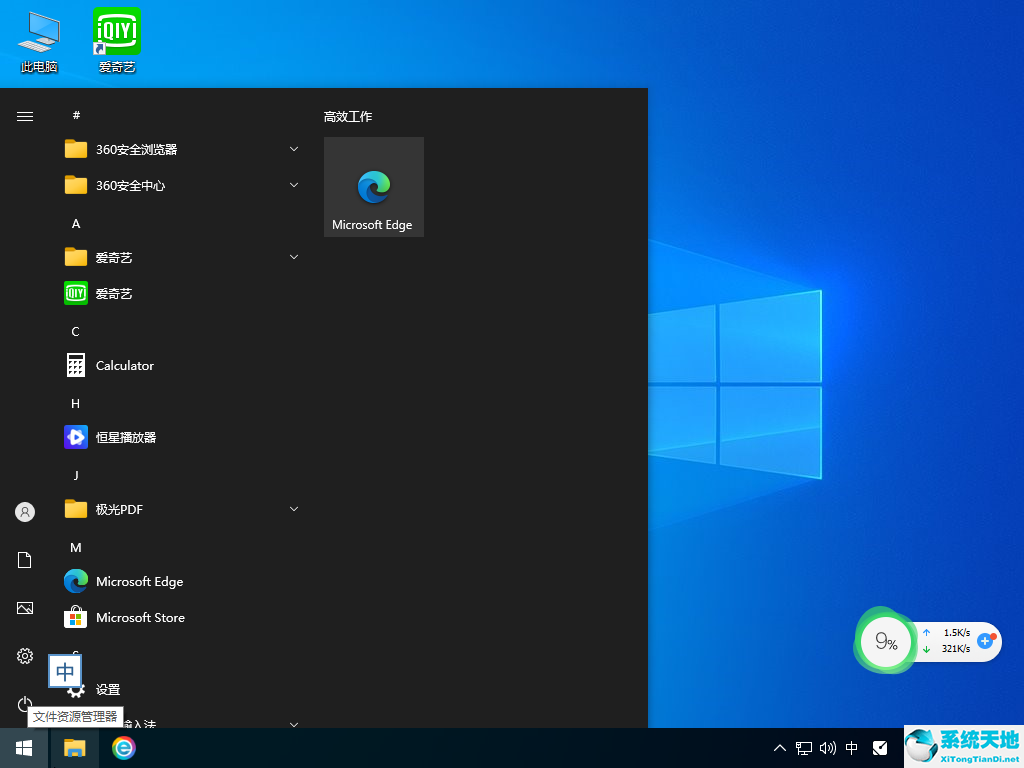Image resolution: width=1024 pixels, height=768 pixels.
Task: Click the blue plus on speed widget
Action: tap(985, 641)
